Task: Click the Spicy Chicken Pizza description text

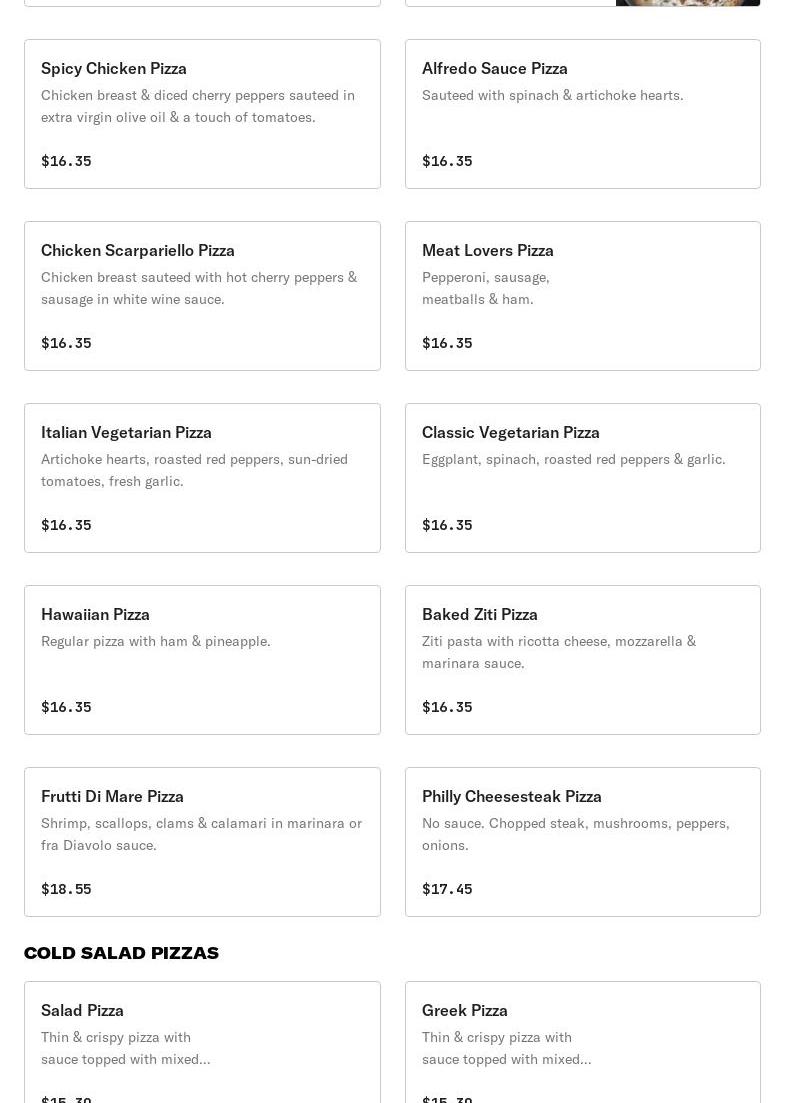Action: tap(198, 106)
